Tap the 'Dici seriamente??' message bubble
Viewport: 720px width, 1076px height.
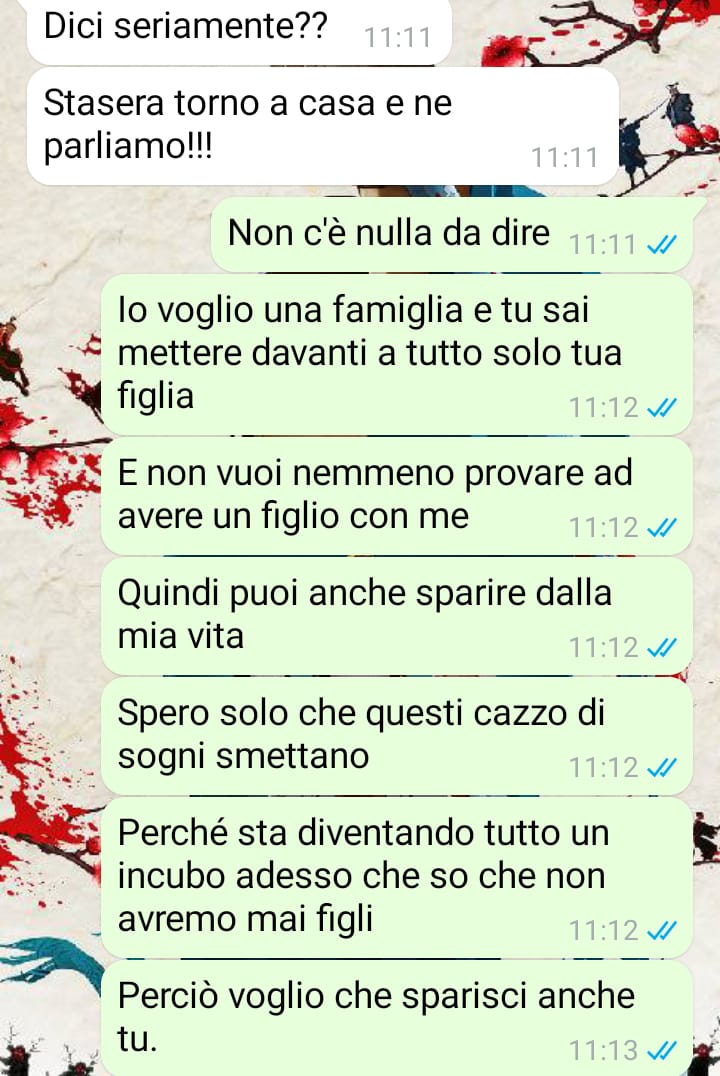239,30
